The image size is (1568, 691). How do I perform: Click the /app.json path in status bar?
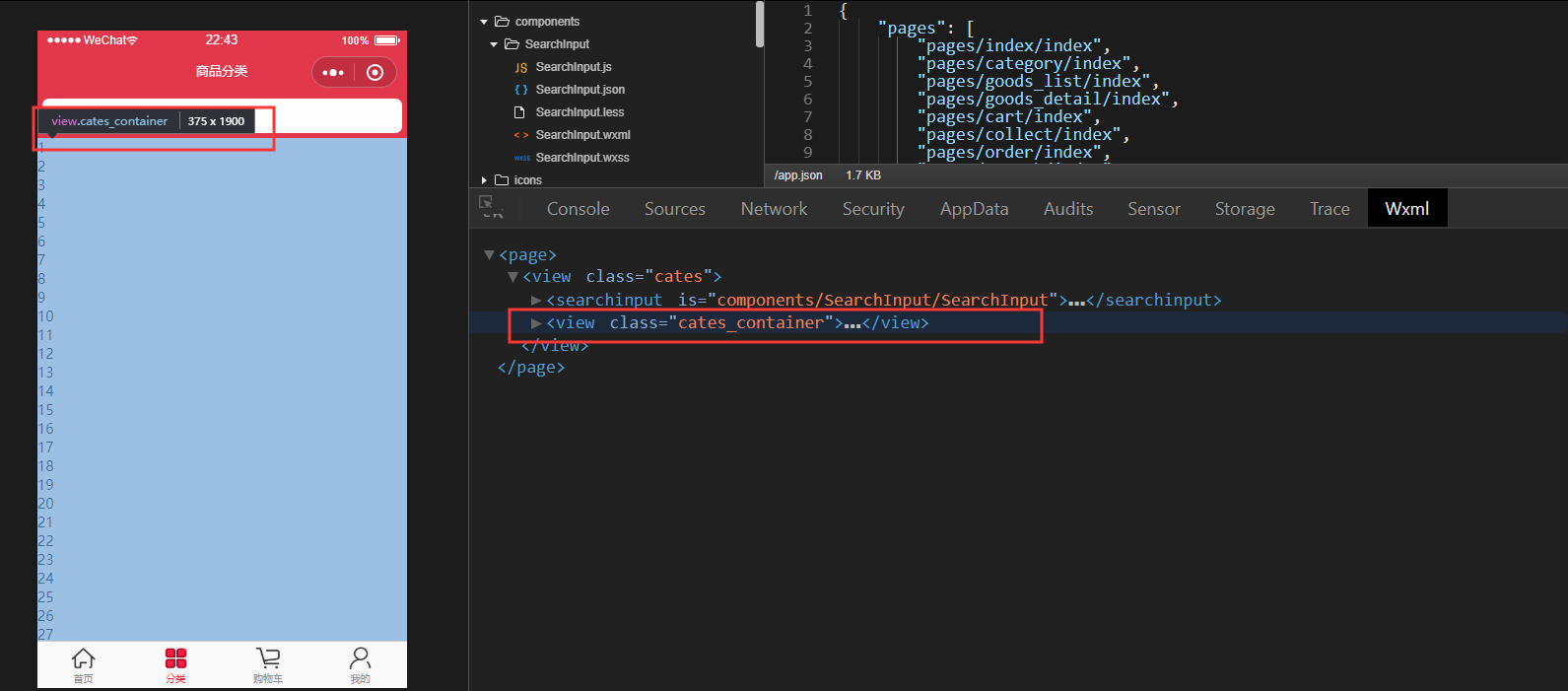pyautogui.click(x=798, y=175)
